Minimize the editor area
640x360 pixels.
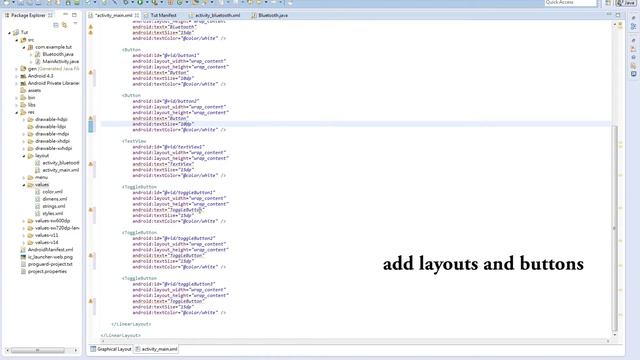(x=609, y=15)
